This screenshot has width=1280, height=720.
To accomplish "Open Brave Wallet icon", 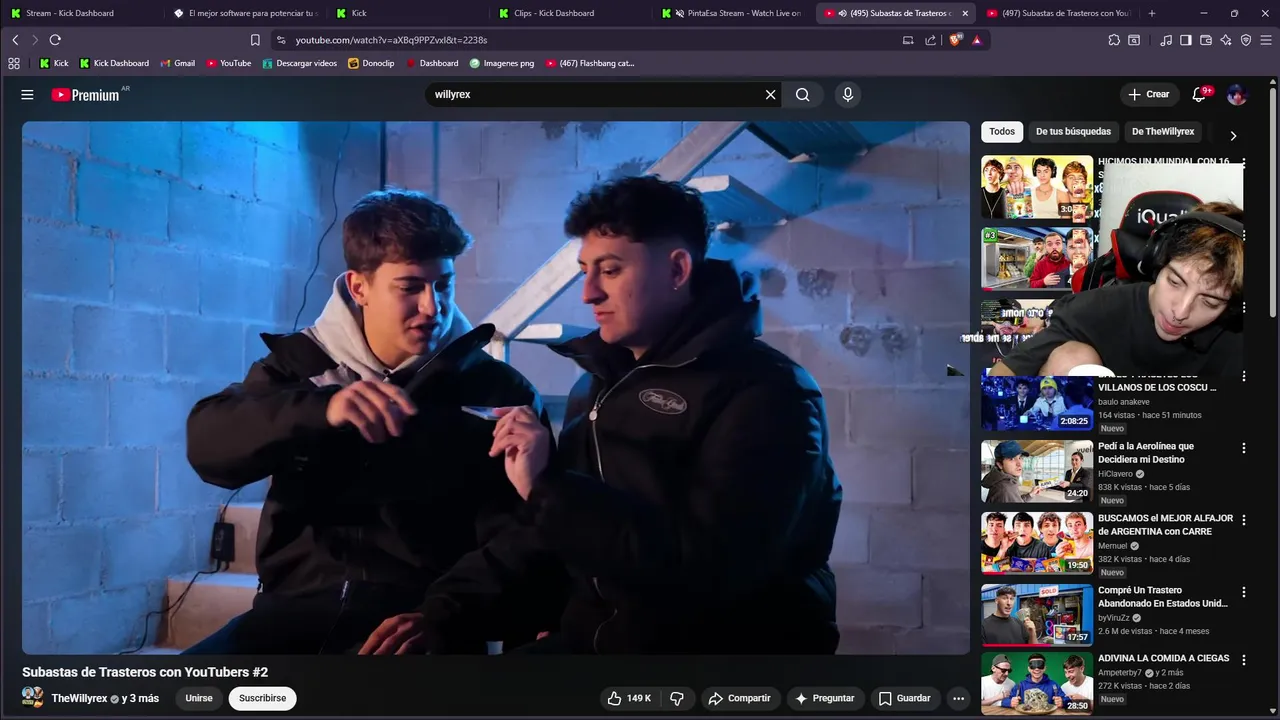I will (x=1206, y=40).
